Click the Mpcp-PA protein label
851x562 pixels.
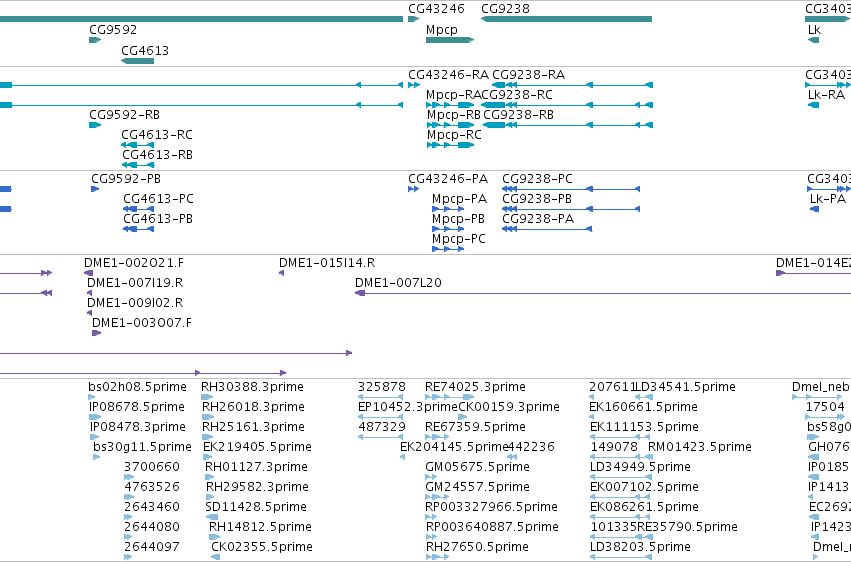tap(459, 199)
